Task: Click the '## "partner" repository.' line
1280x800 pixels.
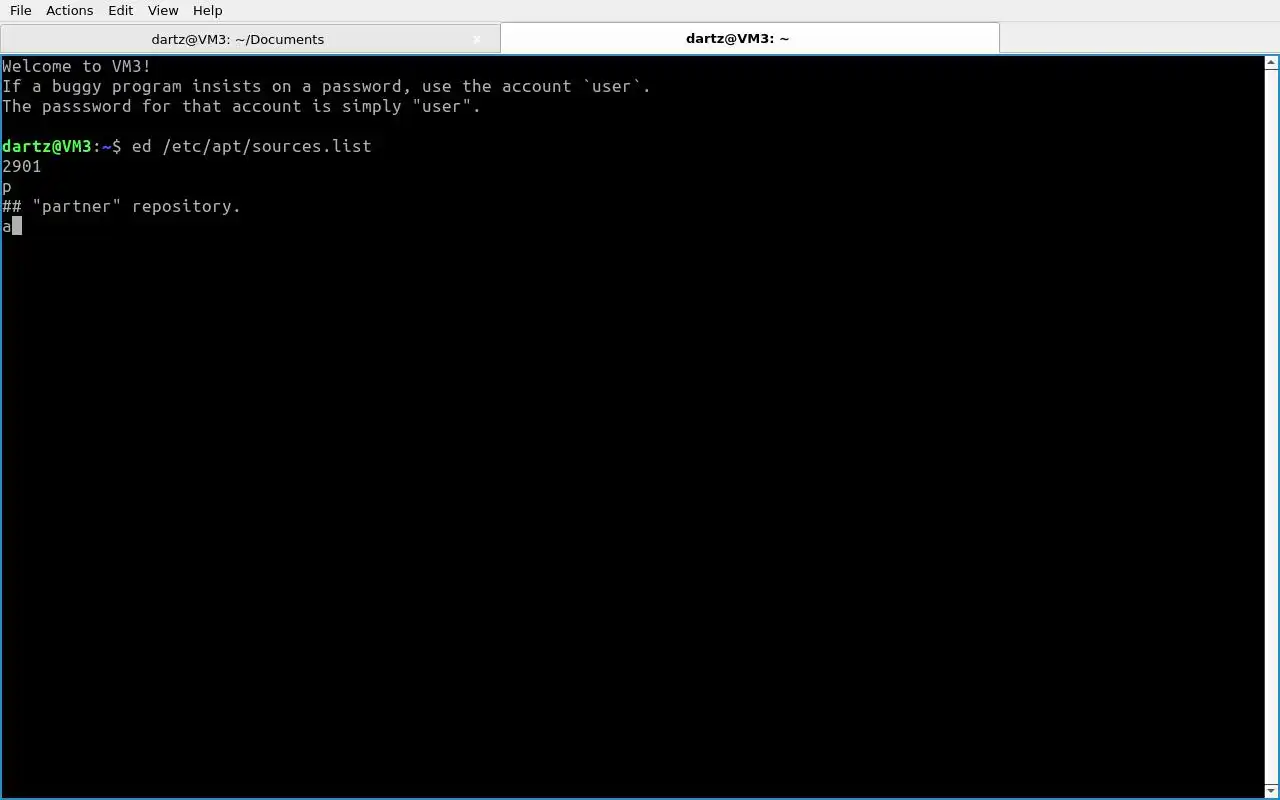Action: coord(122,206)
